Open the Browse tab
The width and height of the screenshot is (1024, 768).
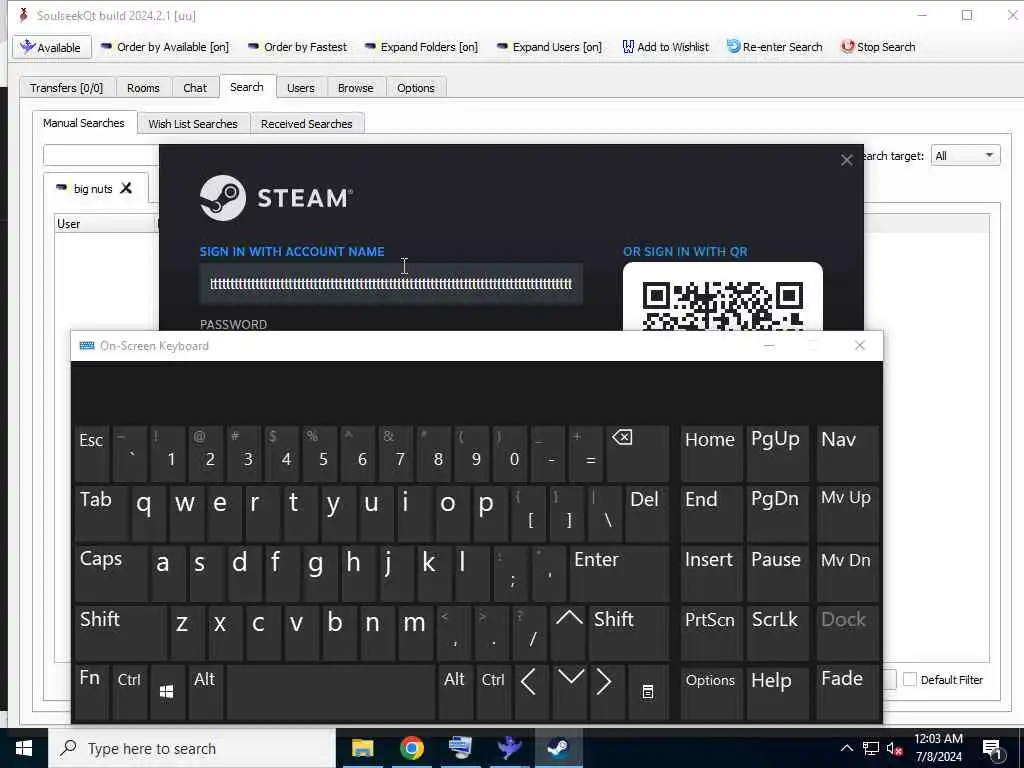pyautogui.click(x=356, y=88)
